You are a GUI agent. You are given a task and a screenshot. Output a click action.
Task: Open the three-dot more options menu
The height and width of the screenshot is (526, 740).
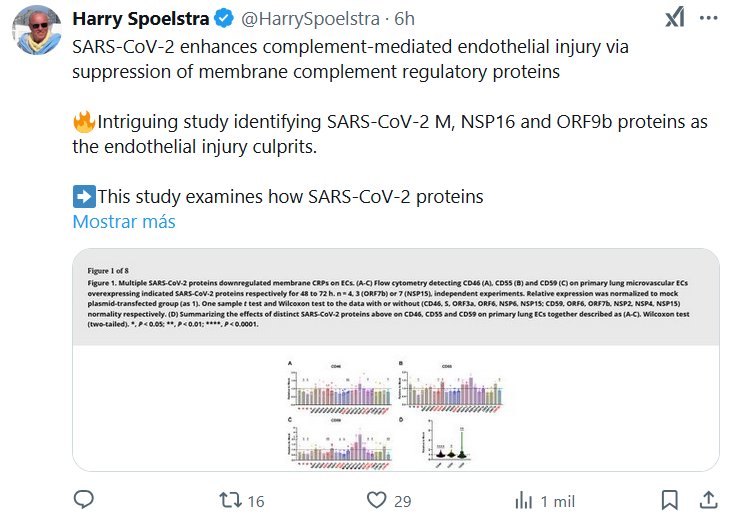click(712, 18)
